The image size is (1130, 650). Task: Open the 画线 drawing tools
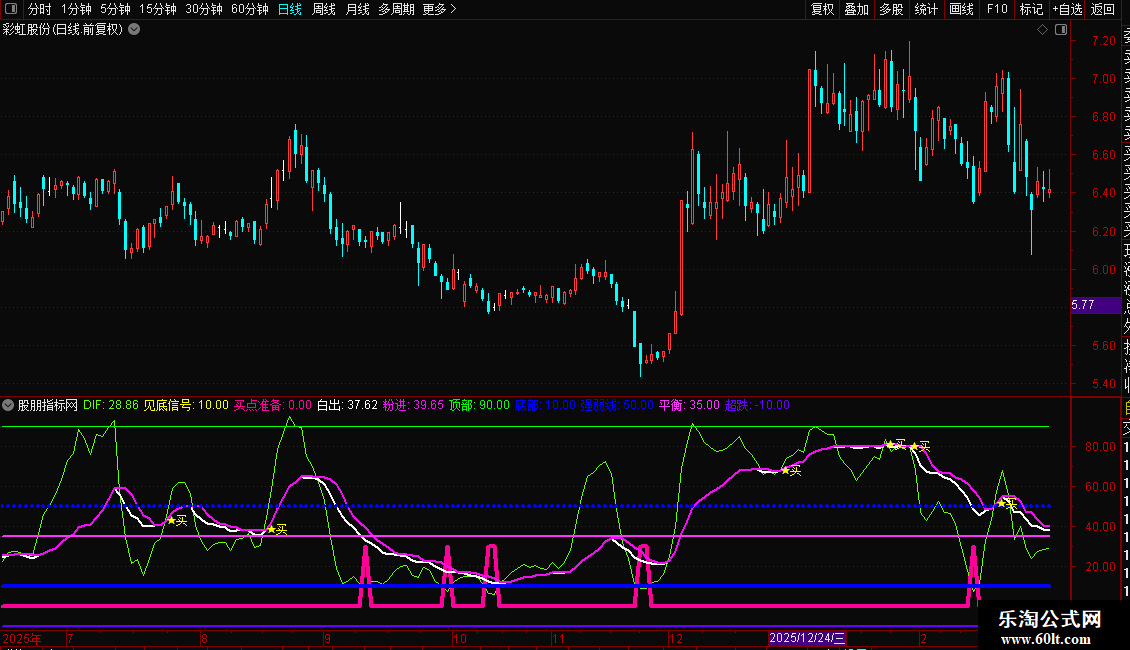click(x=961, y=9)
